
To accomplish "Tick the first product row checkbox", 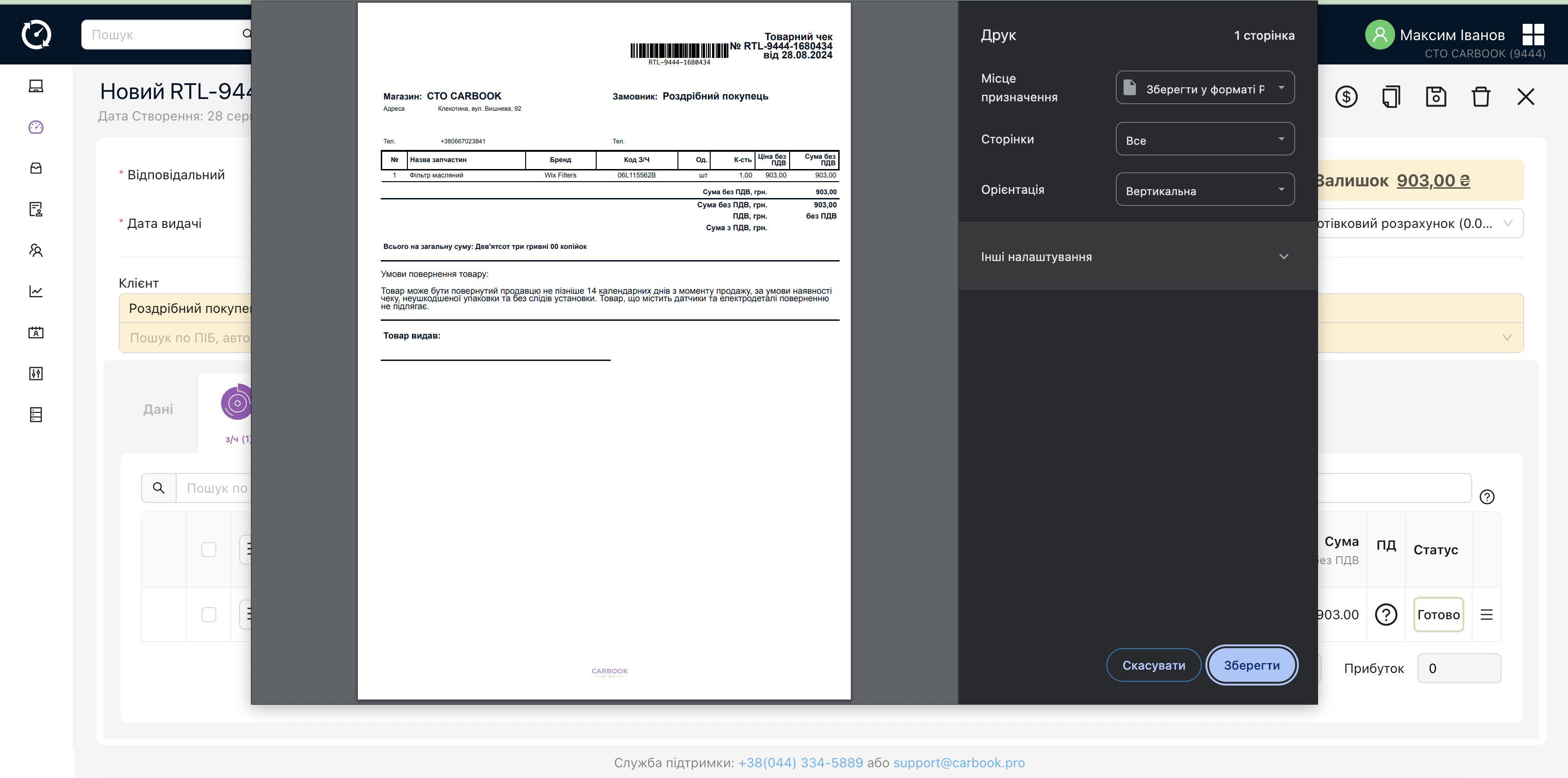I will tap(209, 615).
